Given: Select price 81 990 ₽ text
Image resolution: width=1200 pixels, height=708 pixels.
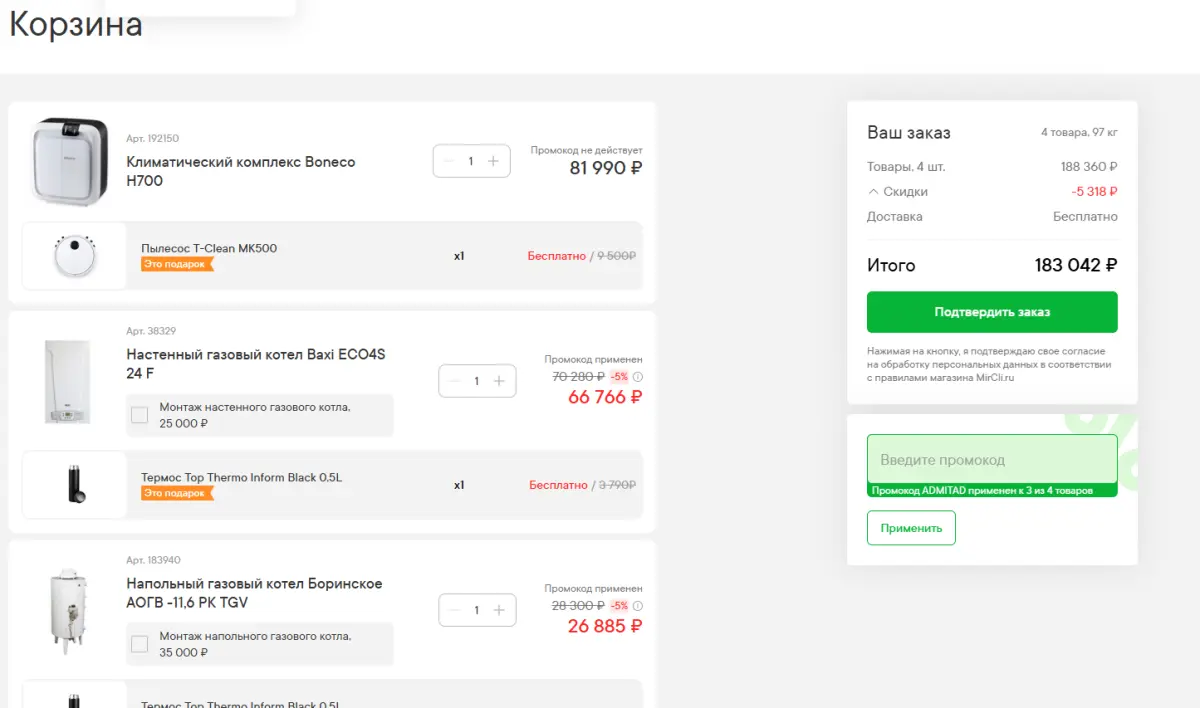Looking at the screenshot, I should (x=606, y=168).
